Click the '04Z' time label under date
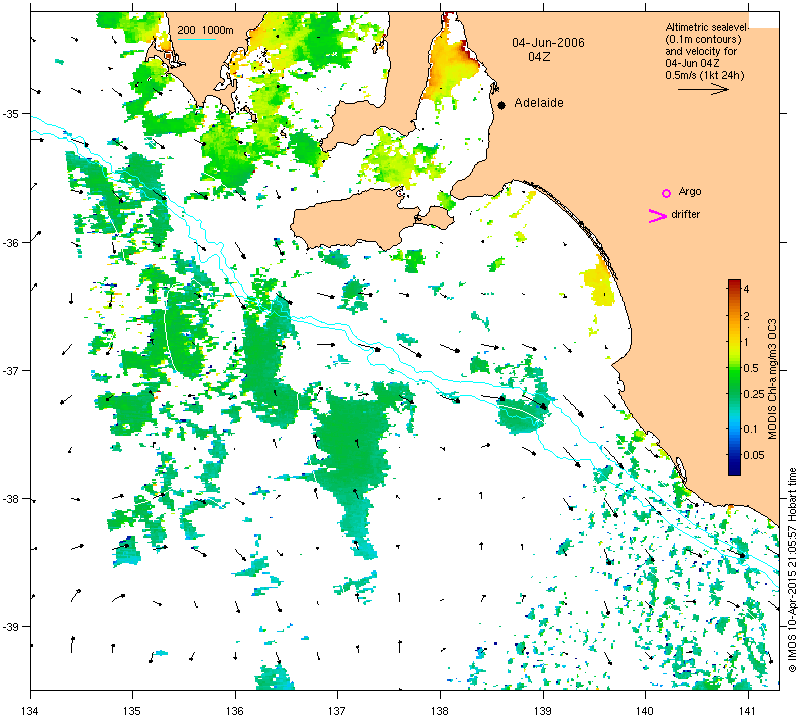800x720 pixels. 539,57
